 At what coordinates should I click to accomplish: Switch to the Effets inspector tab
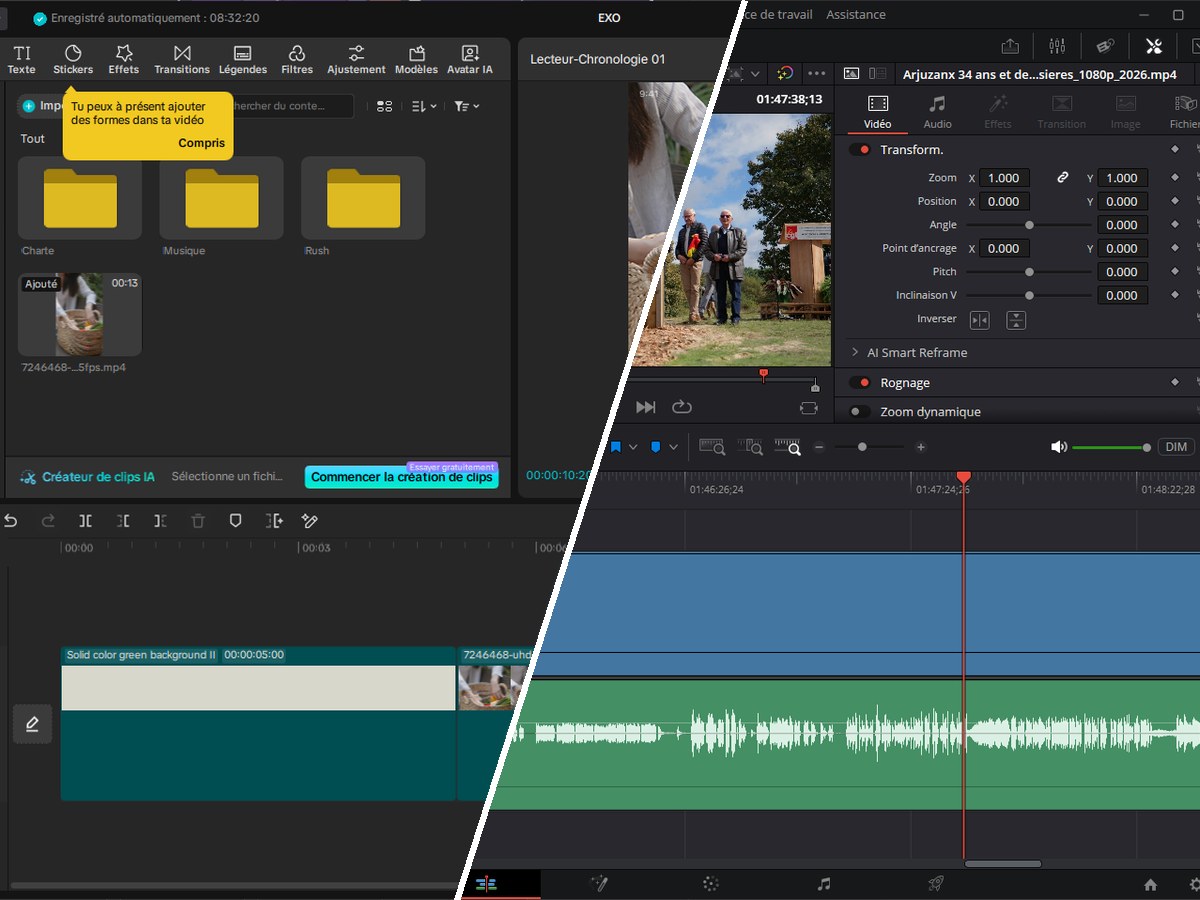997,112
